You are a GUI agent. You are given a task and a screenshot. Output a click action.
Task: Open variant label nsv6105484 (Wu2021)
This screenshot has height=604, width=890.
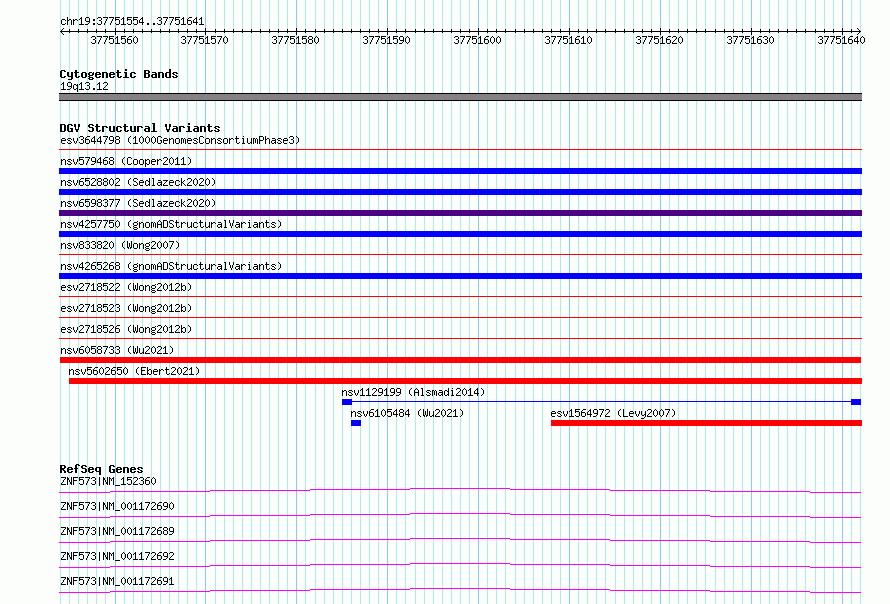[407, 413]
